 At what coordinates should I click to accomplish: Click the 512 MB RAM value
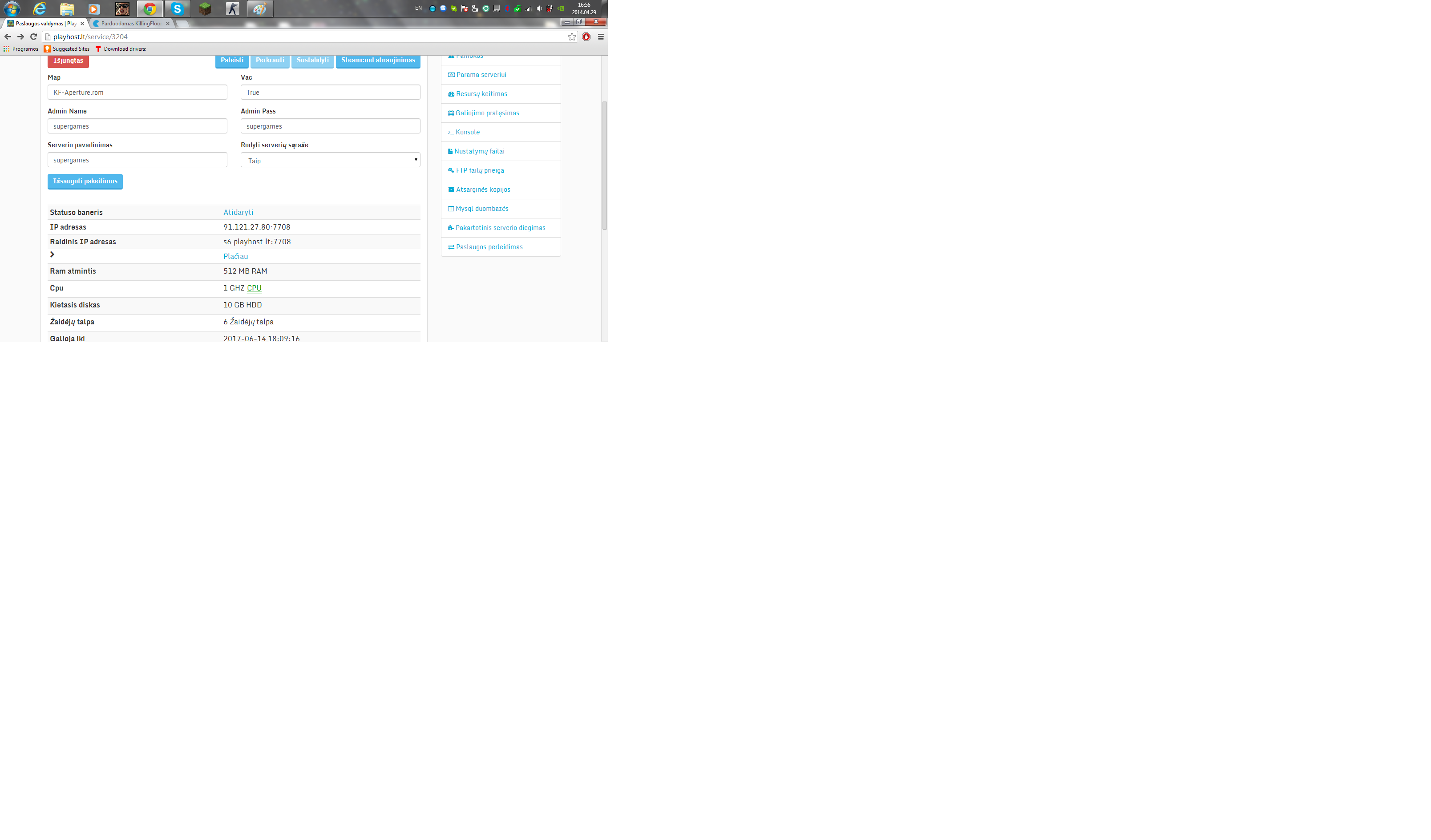coord(245,271)
